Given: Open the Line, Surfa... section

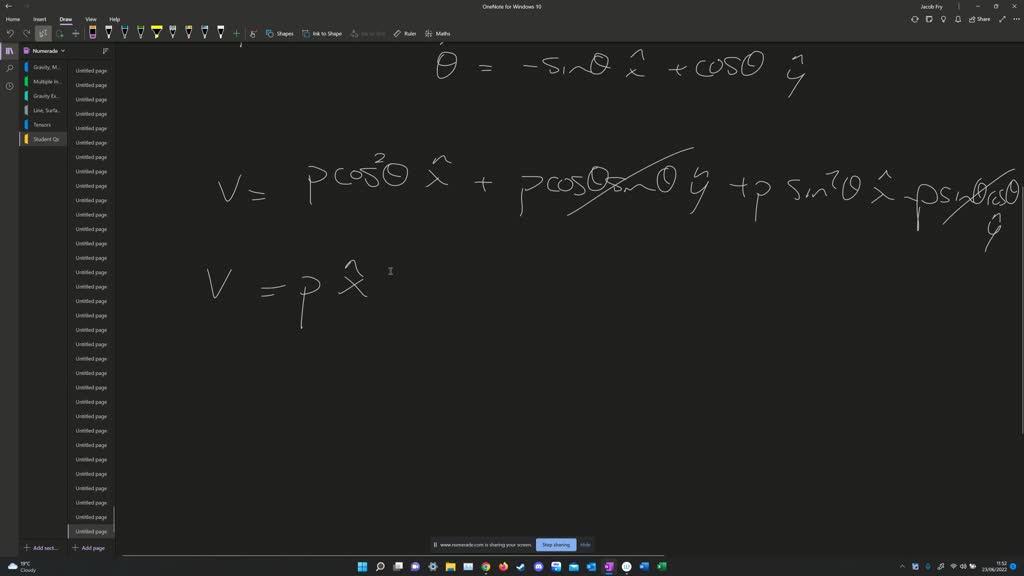Looking at the screenshot, I should 45,110.
